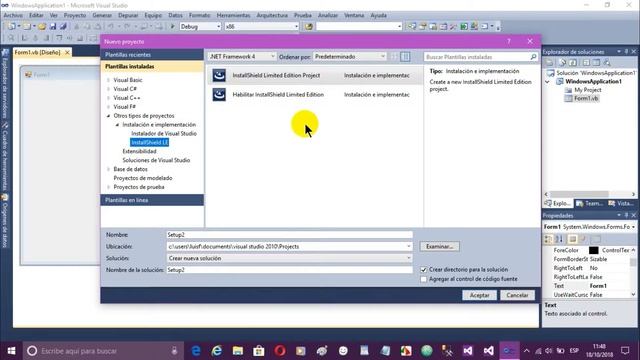Click the Nombre de la solución field
Image resolution: width=640 pixels, height=360 pixels.
click(x=289, y=270)
